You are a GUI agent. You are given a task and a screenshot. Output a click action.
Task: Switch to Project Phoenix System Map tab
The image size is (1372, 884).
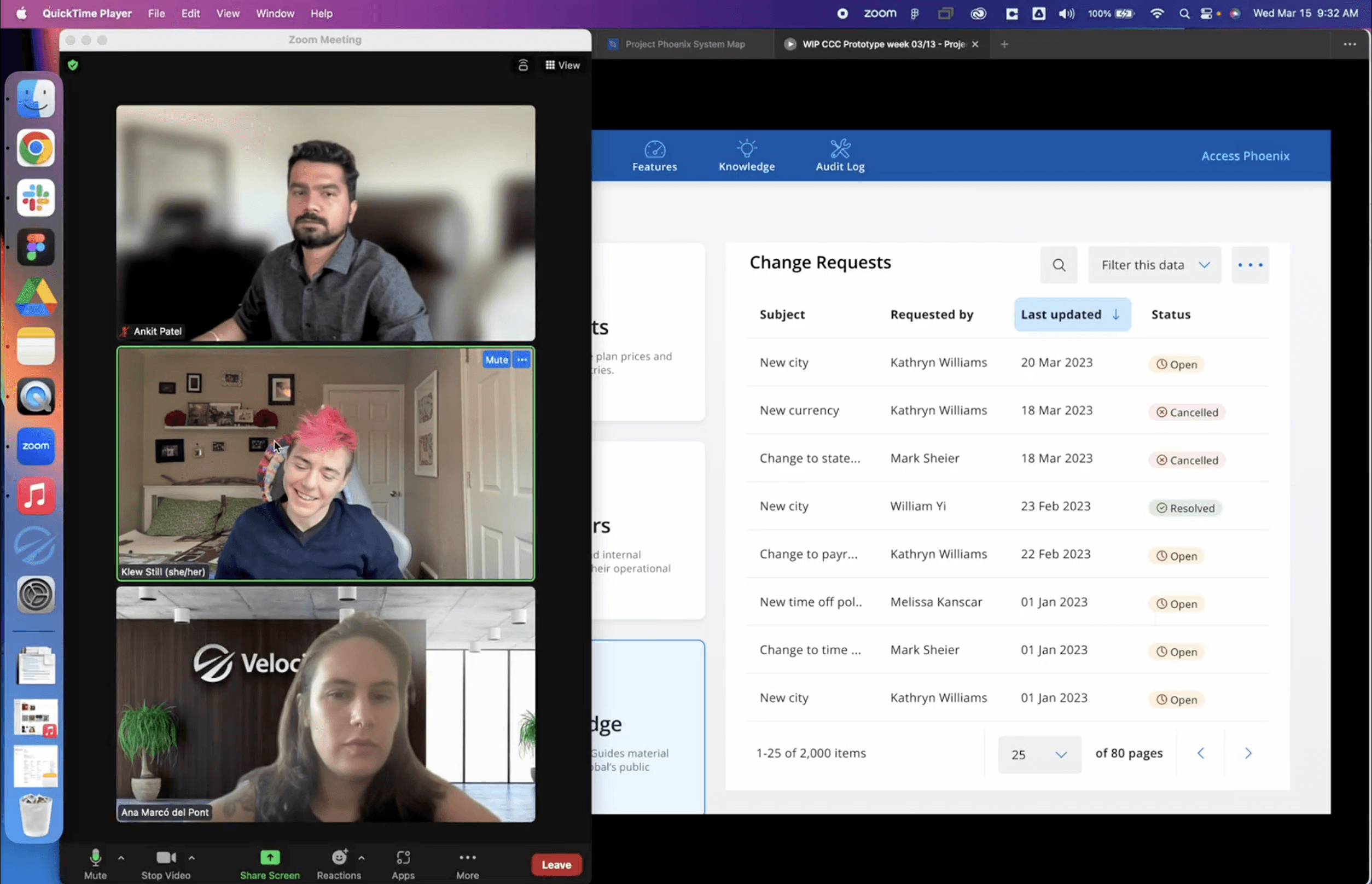point(684,44)
